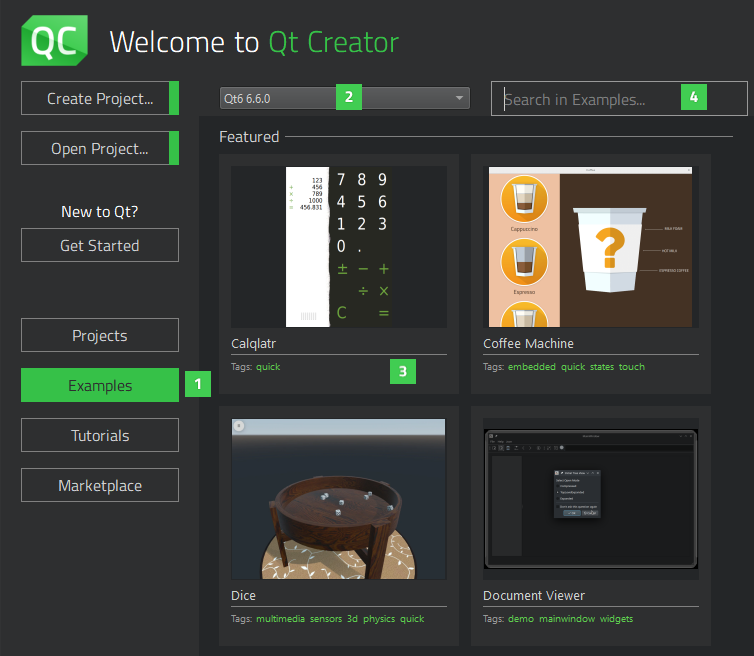Image resolution: width=754 pixels, height=656 pixels.
Task: Click the widgets tag under Document Viewer
Action: [x=616, y=619]
